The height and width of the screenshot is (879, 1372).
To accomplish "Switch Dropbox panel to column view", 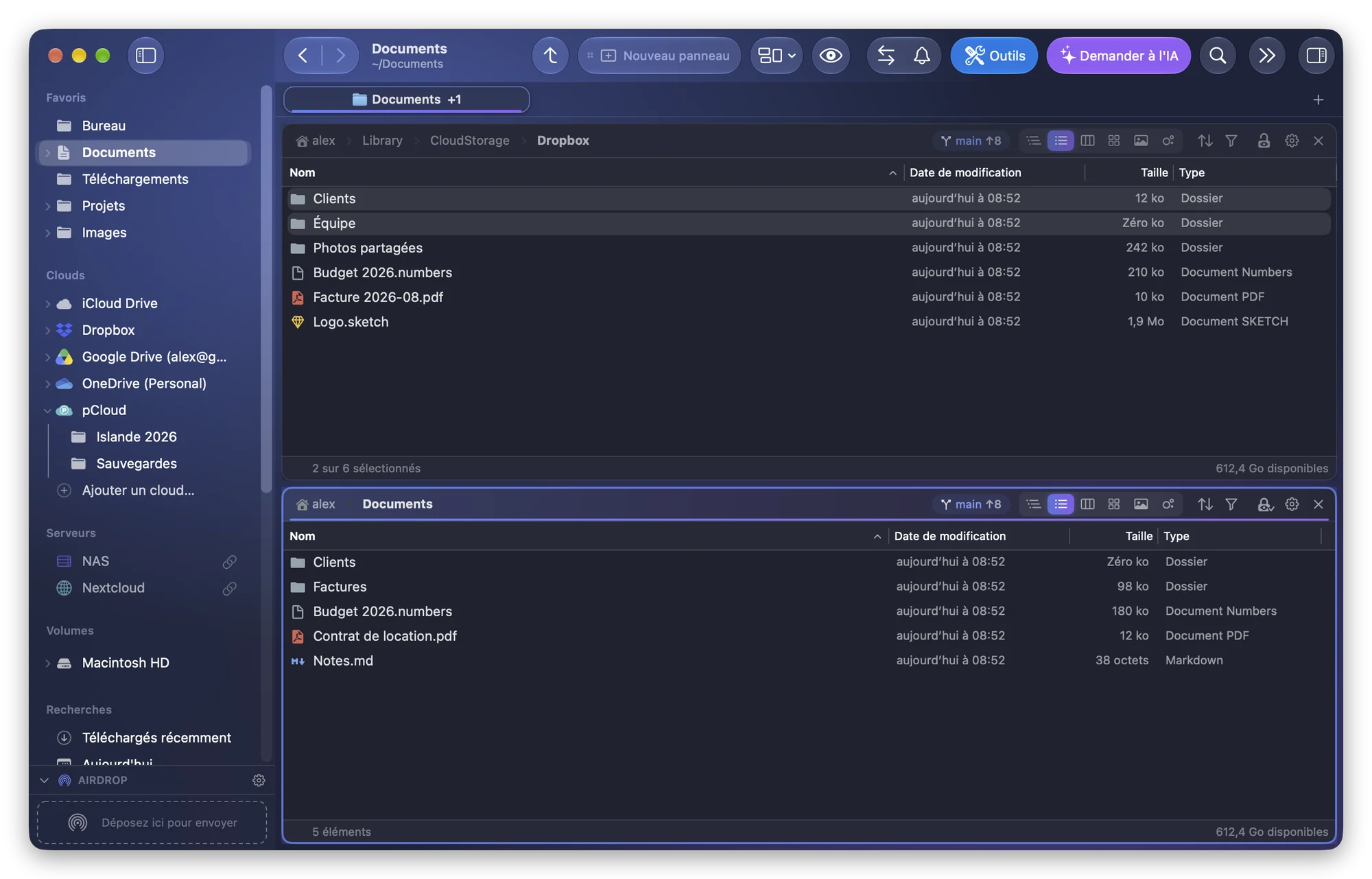I will click(x=1087, y=141).
